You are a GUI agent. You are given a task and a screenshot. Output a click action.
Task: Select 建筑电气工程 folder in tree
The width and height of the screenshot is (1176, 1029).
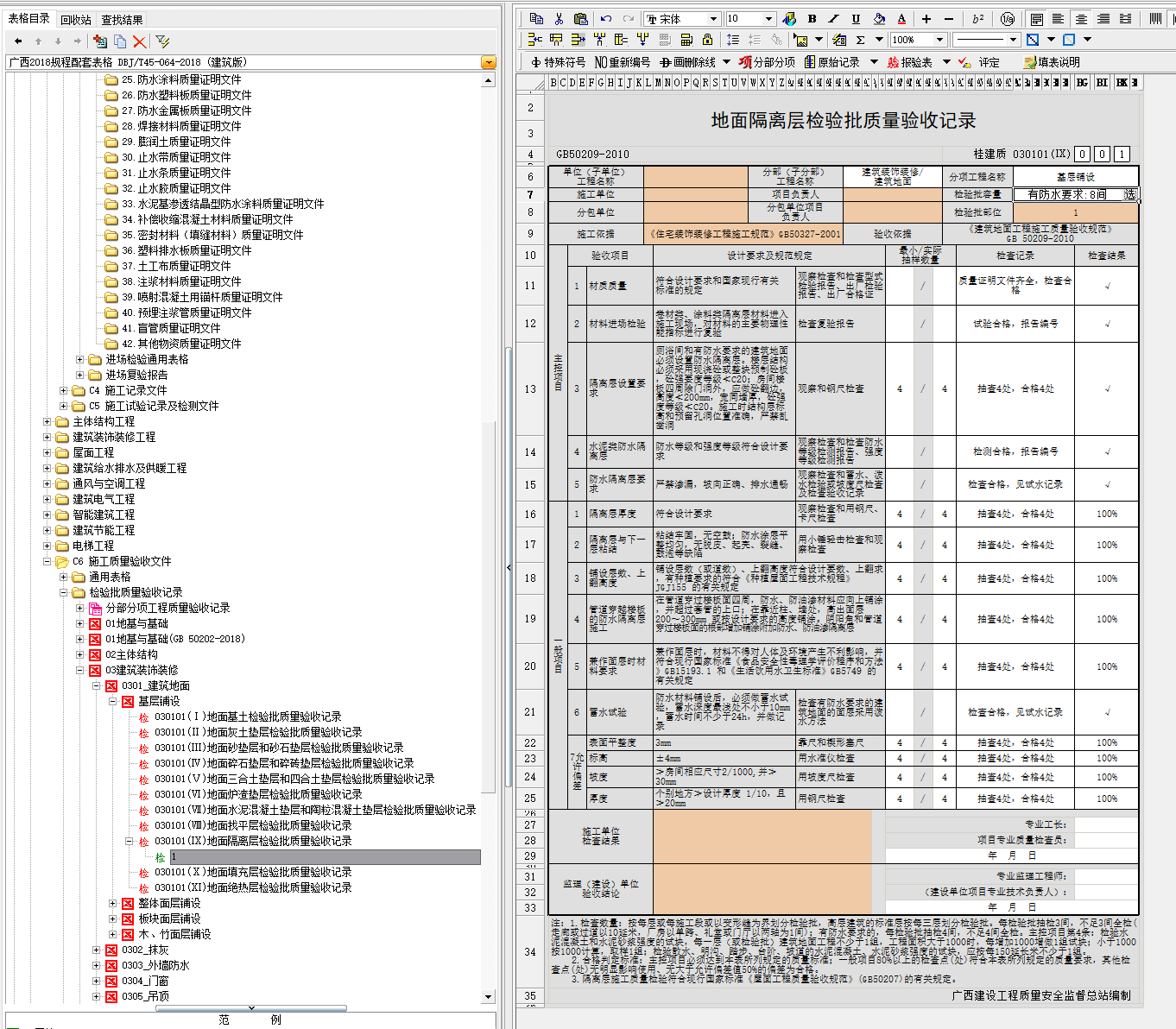pyautogui.click(x=104, y=499)
